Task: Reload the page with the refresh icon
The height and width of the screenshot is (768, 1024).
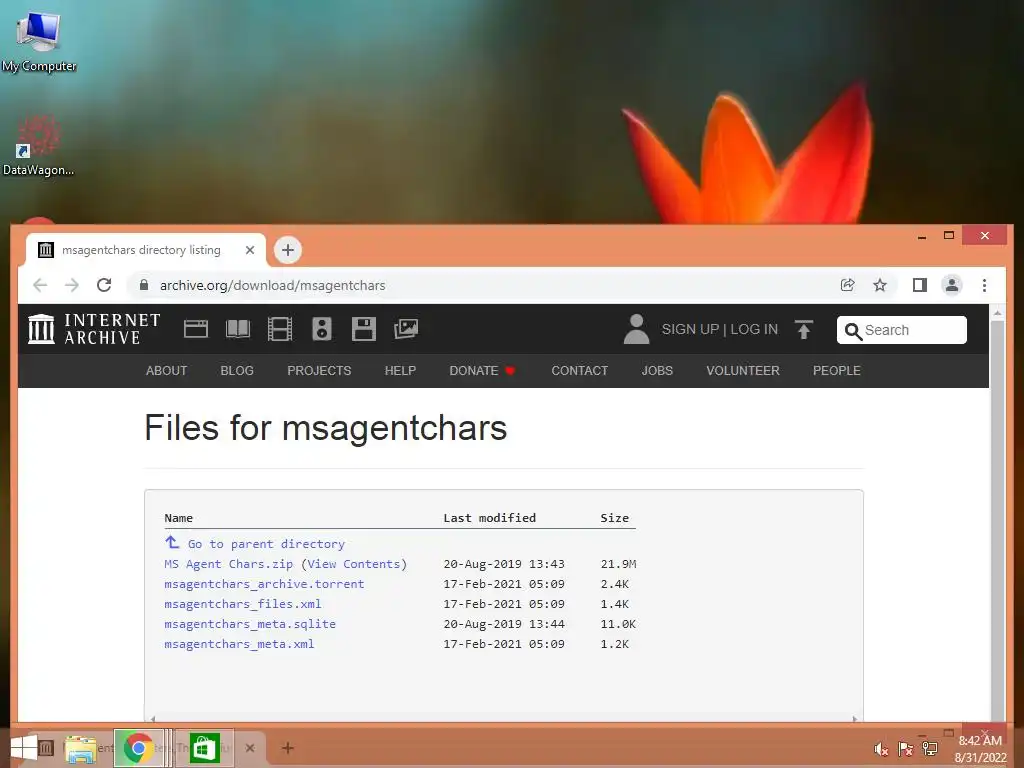Action: [x=104, y=285]
